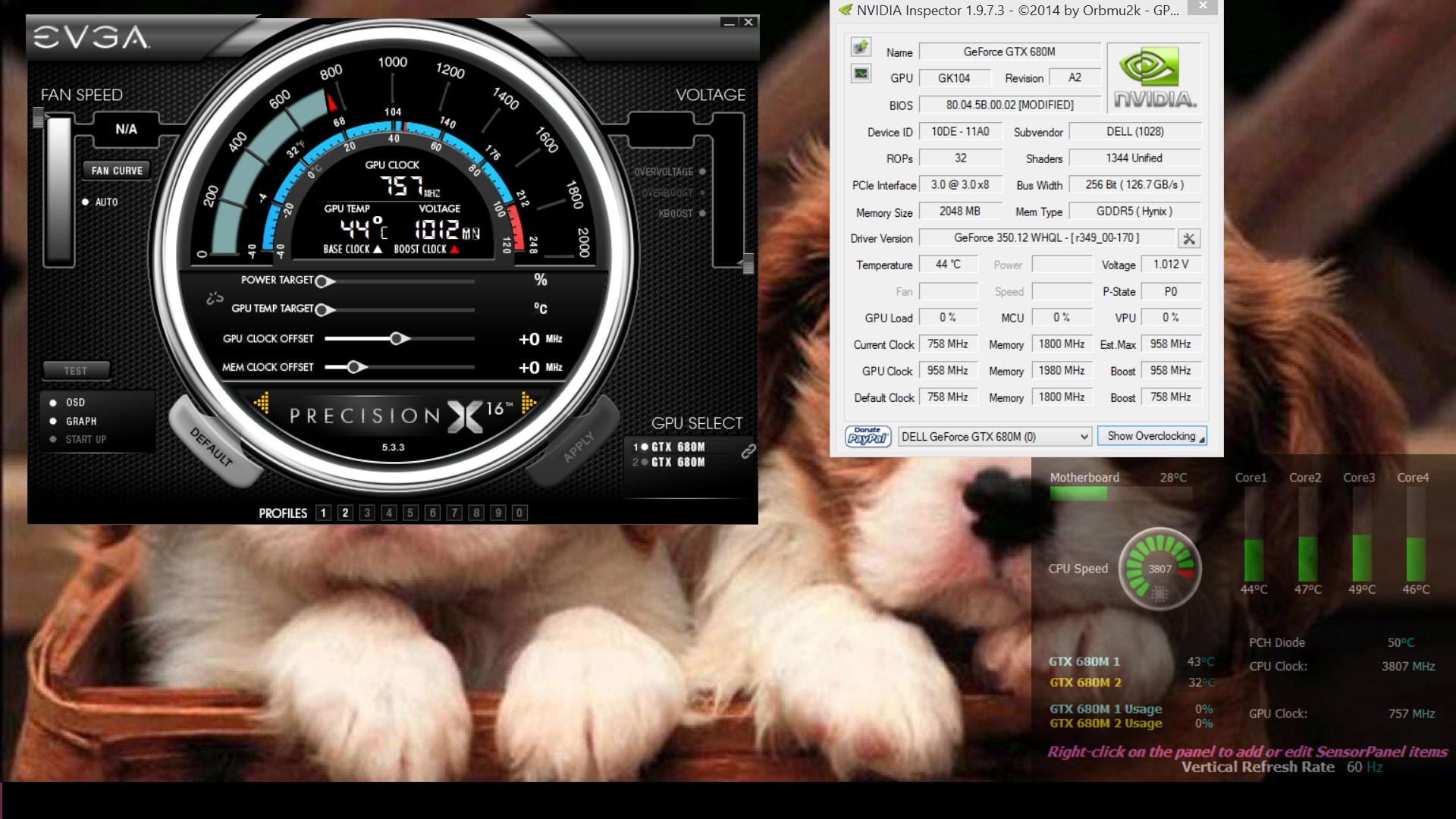Click the left yellow arrow beside Precision X logo
The width and height of the screenshot is (1456, 819).
[x=262, y=403]
